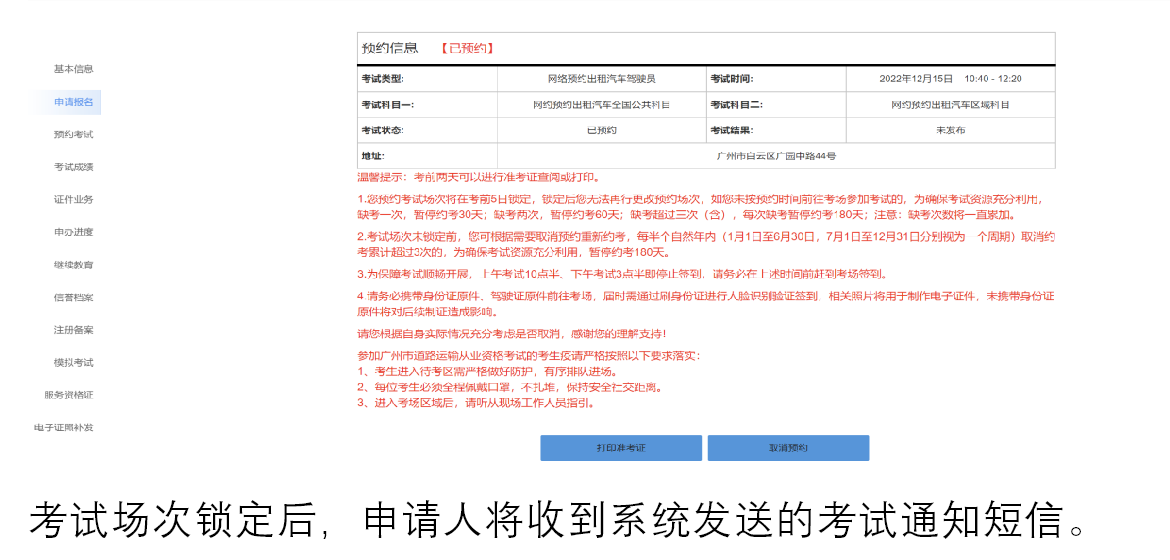Select 信誉档案 from the left menu
This screenshot has width=1170, height=560.
[73, 297]
